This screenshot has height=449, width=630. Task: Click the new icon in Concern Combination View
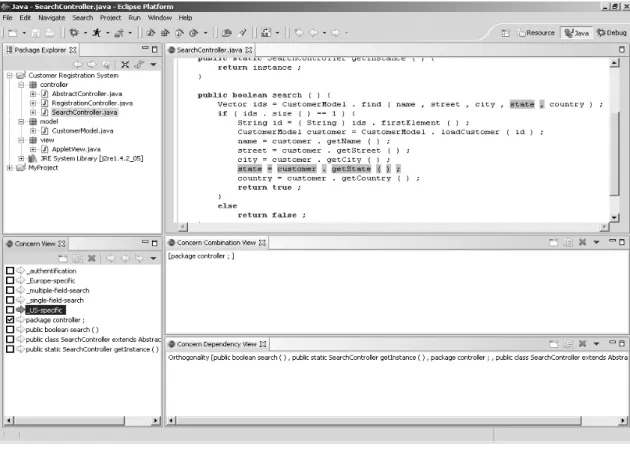click(x=554, y=242)
